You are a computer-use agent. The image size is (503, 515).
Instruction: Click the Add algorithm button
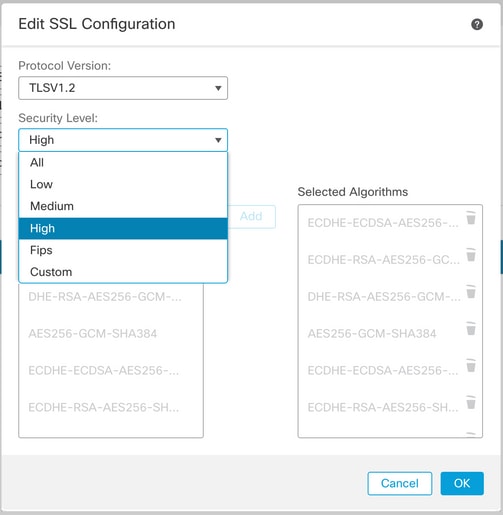tap(252, 217)
